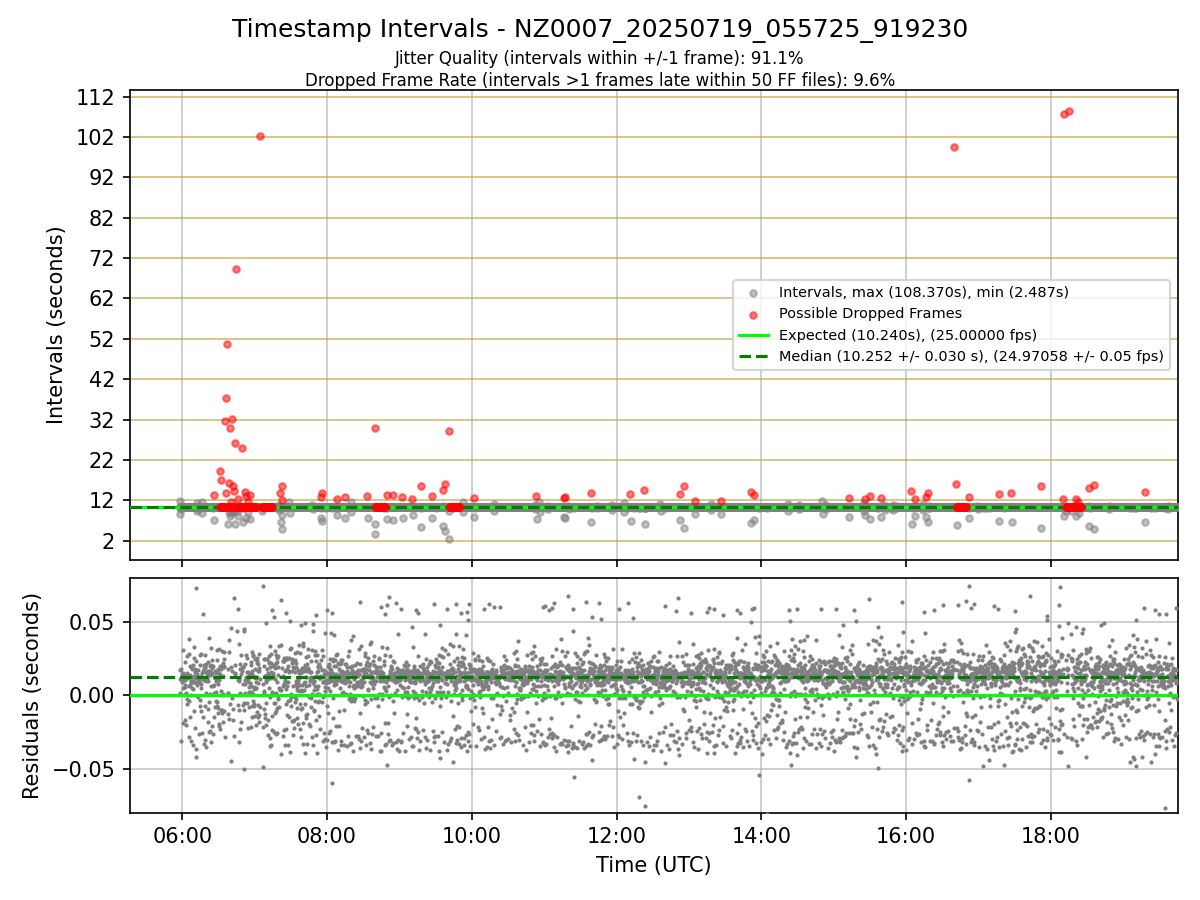Image resolution: width=1200 pixels, height=900 pixels.
Task: Click the "Intervals (seconds)" y-axis label
Action: [x=56, y=325]
